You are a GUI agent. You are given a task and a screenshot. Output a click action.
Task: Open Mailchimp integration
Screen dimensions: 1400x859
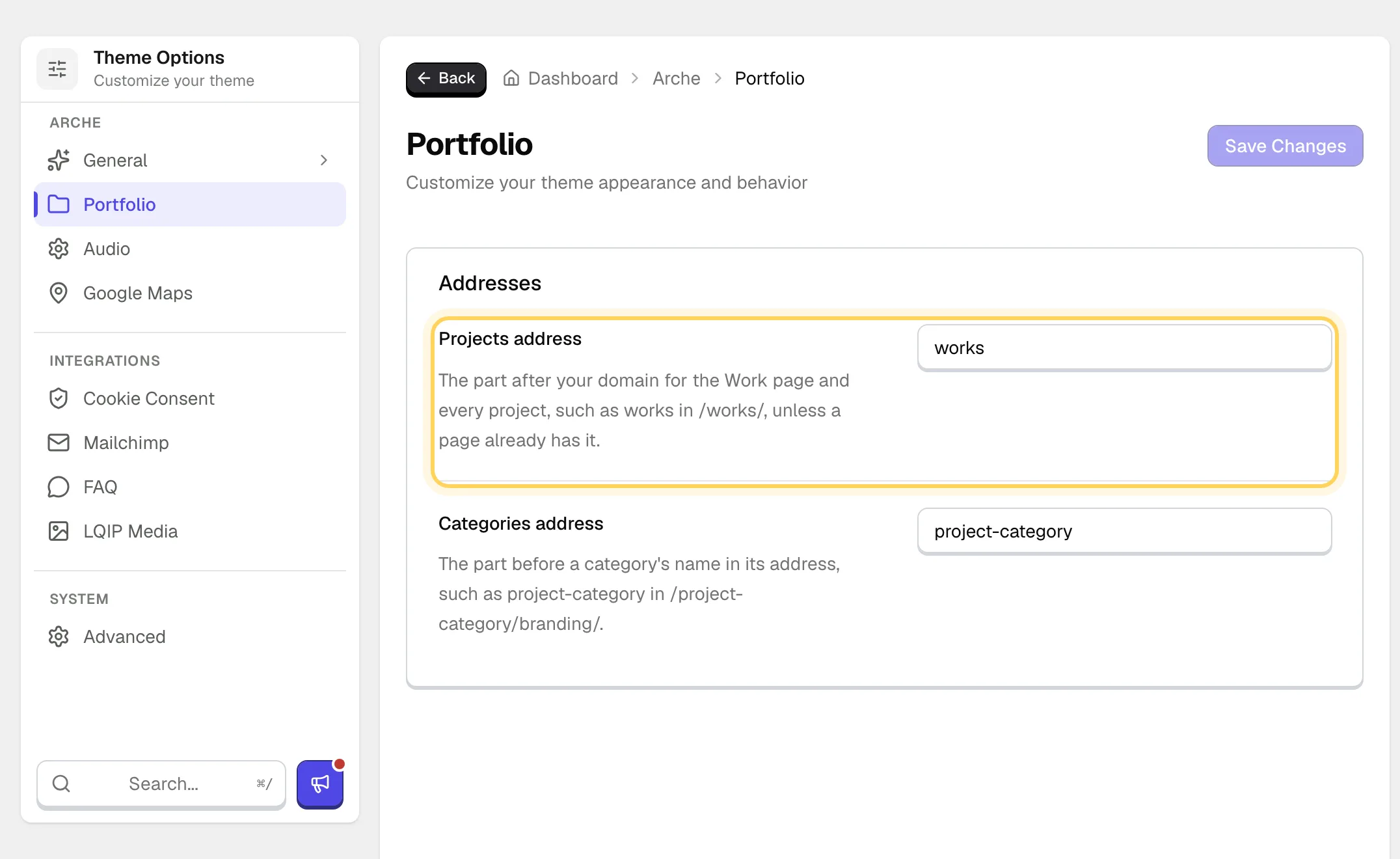190,443
